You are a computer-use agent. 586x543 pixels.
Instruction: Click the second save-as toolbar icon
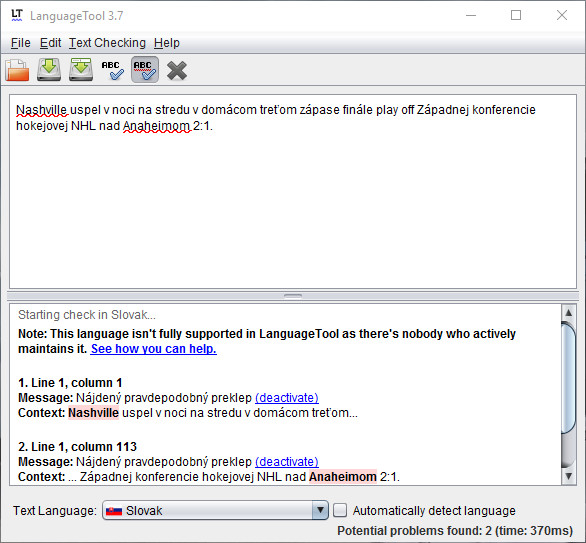pos(81,70)
